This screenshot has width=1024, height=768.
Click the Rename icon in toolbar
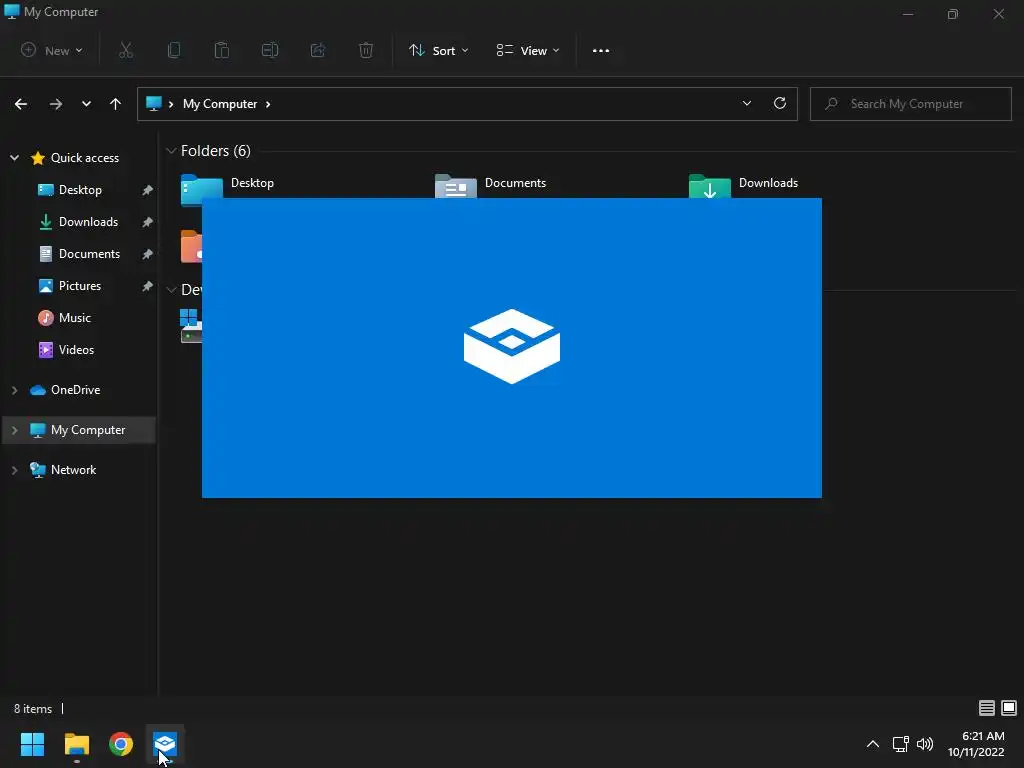pos(270,50)
